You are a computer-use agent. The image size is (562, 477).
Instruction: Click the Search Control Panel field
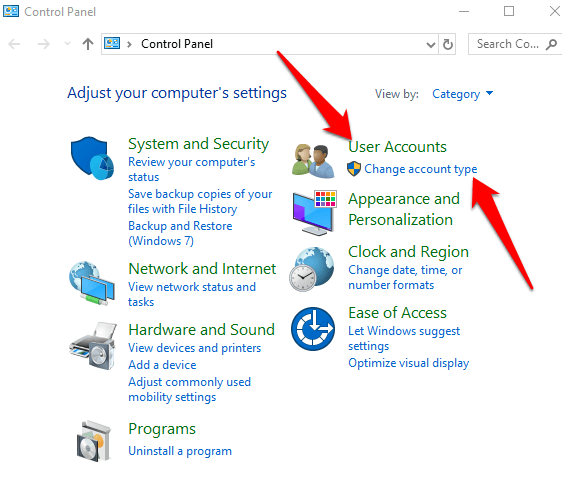(515, 44)
